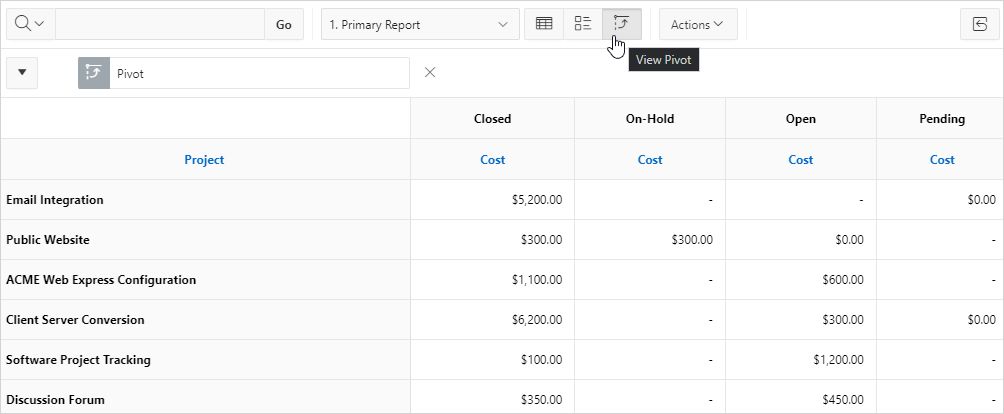The height and width of the screenshot is (414, 1004).
Task: Click the search column selector magnifier icon
Action: [x=30, y=24]
